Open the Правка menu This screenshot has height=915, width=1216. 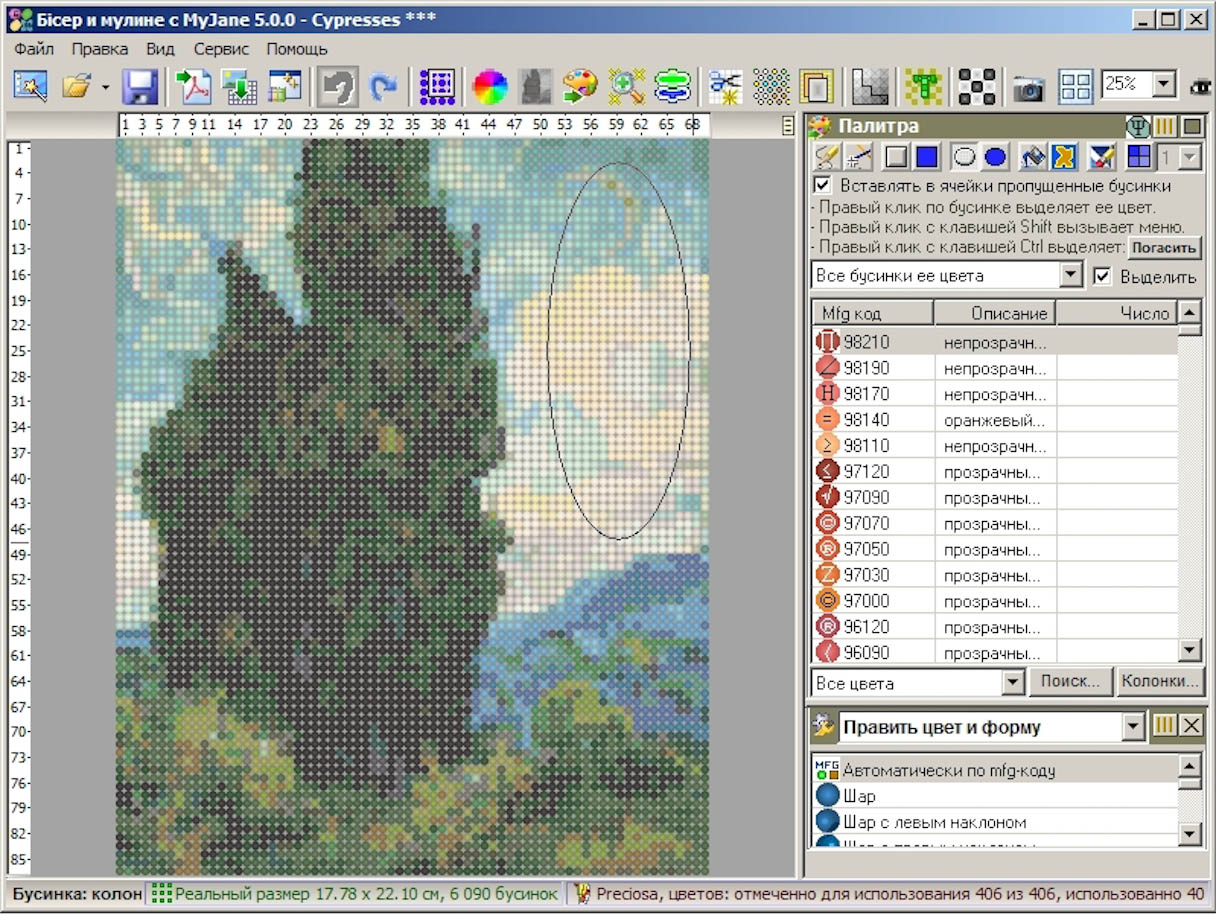100,48
